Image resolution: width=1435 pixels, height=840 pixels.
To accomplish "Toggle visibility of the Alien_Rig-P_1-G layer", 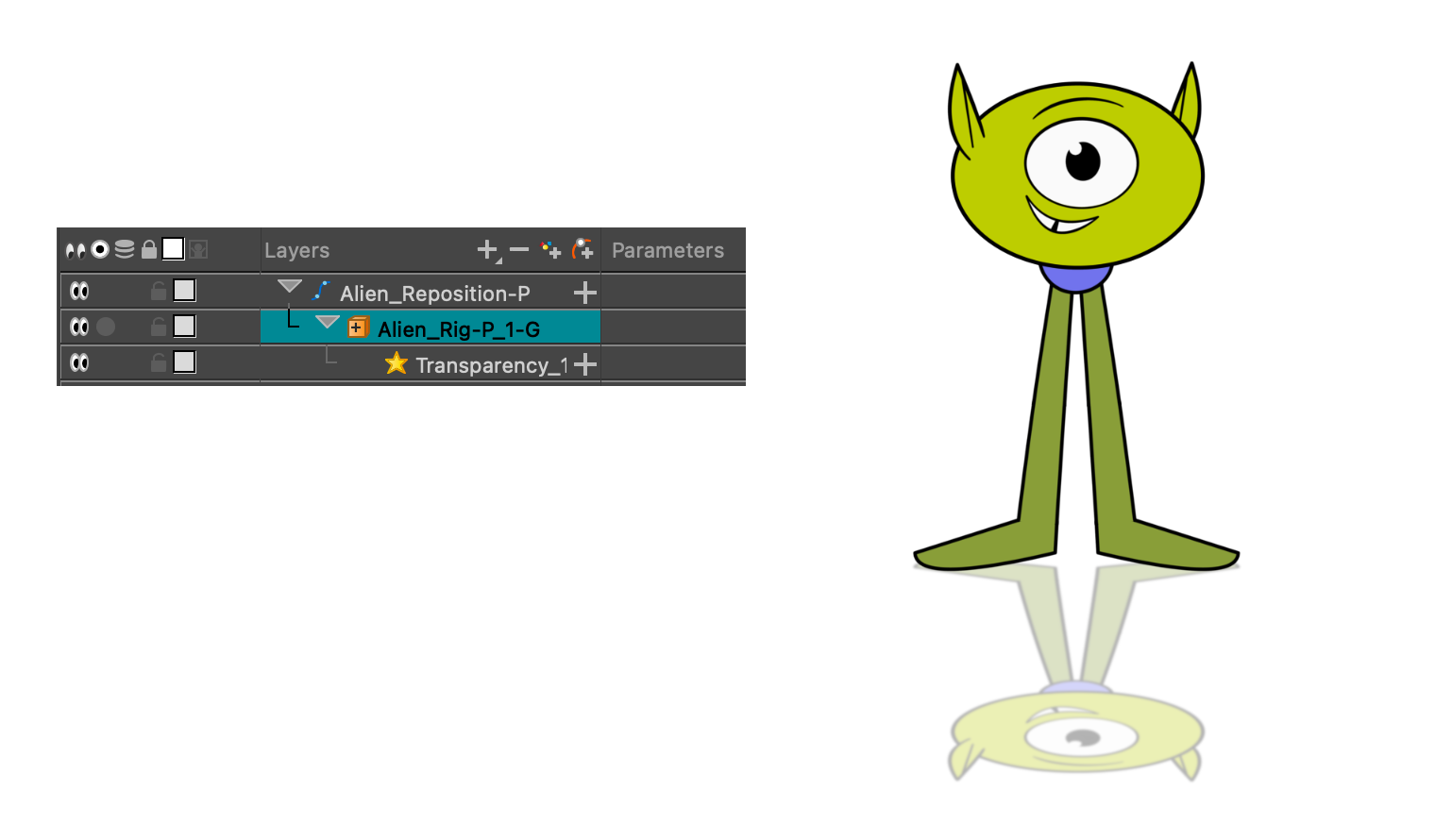I will click(79, 327).
